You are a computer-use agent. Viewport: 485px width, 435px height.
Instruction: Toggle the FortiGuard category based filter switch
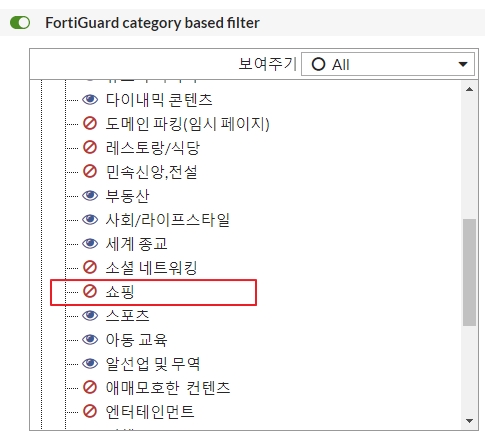coord(20,23)
